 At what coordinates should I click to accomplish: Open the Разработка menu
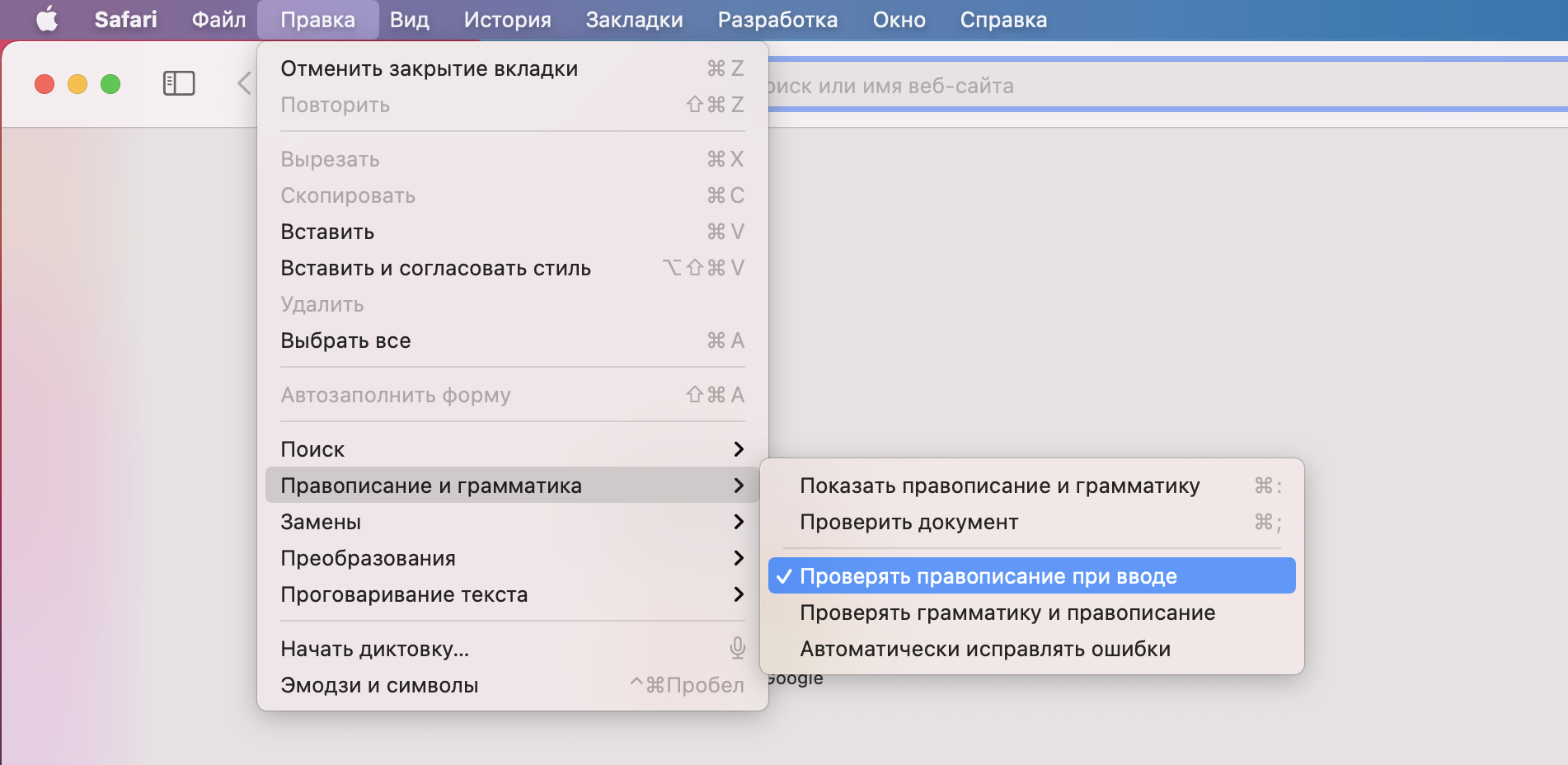coord(777,19)
